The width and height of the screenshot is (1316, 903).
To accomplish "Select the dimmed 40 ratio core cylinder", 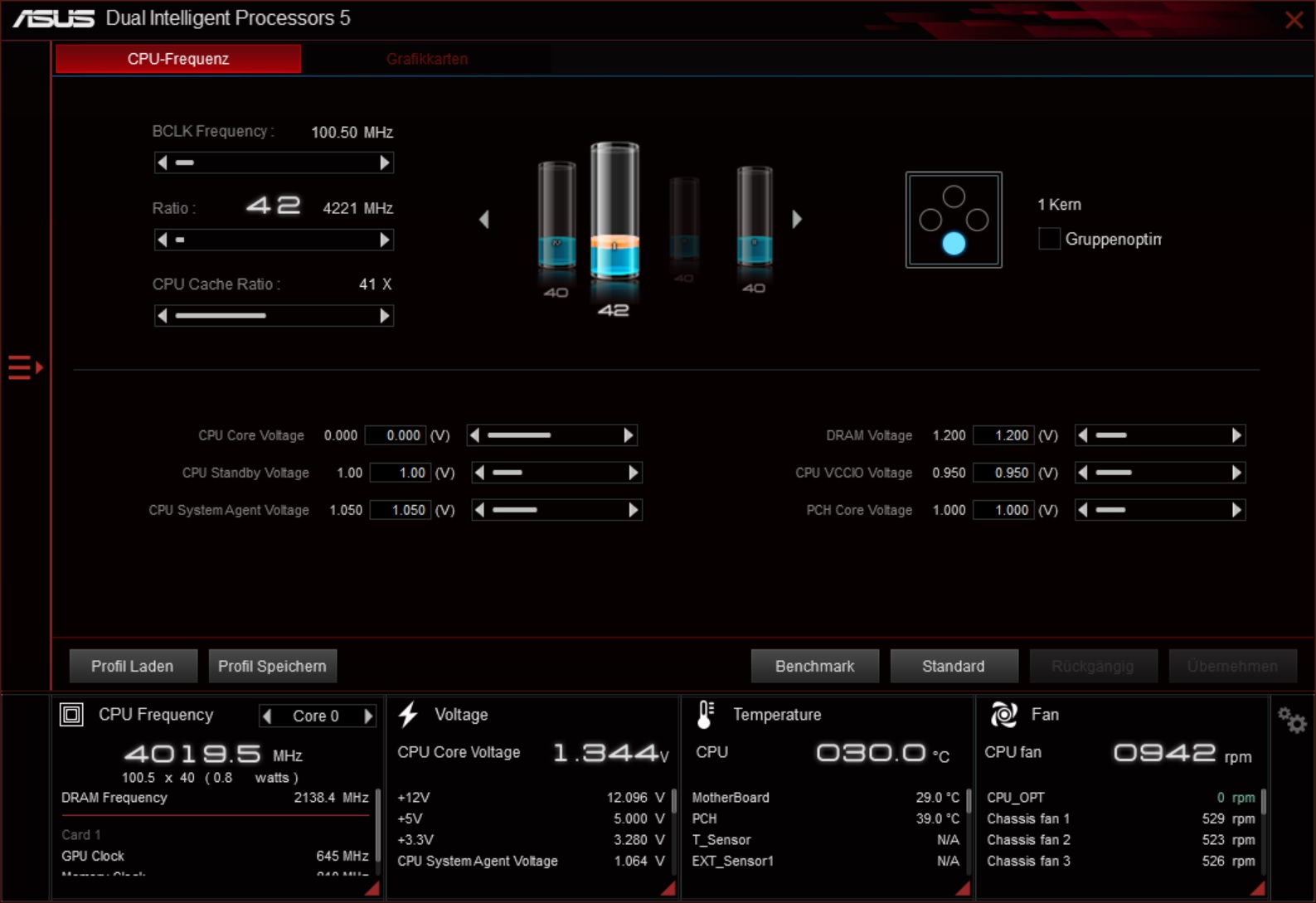I will coord(684,217).
